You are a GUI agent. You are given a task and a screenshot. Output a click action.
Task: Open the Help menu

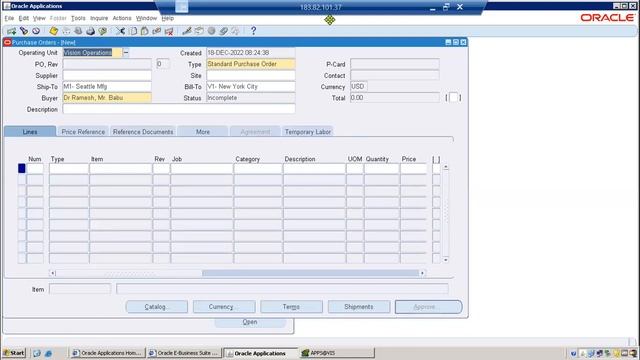168,18
